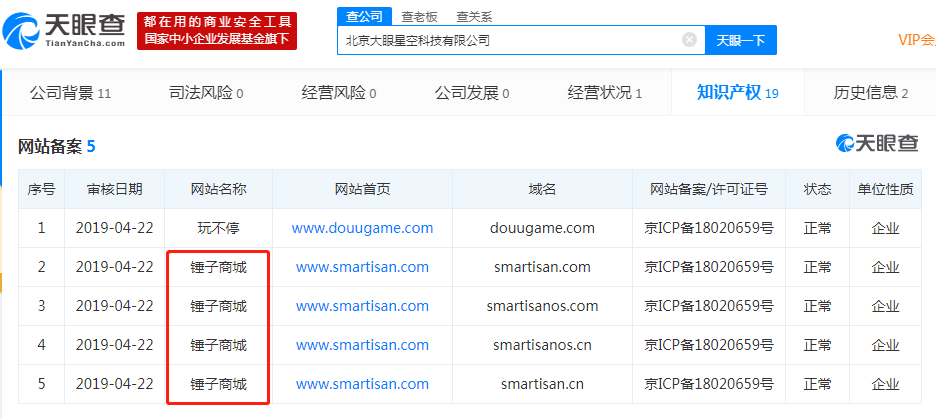Open the 公司发展 section tab
The image size is (936, 419).
click(472, 93)
